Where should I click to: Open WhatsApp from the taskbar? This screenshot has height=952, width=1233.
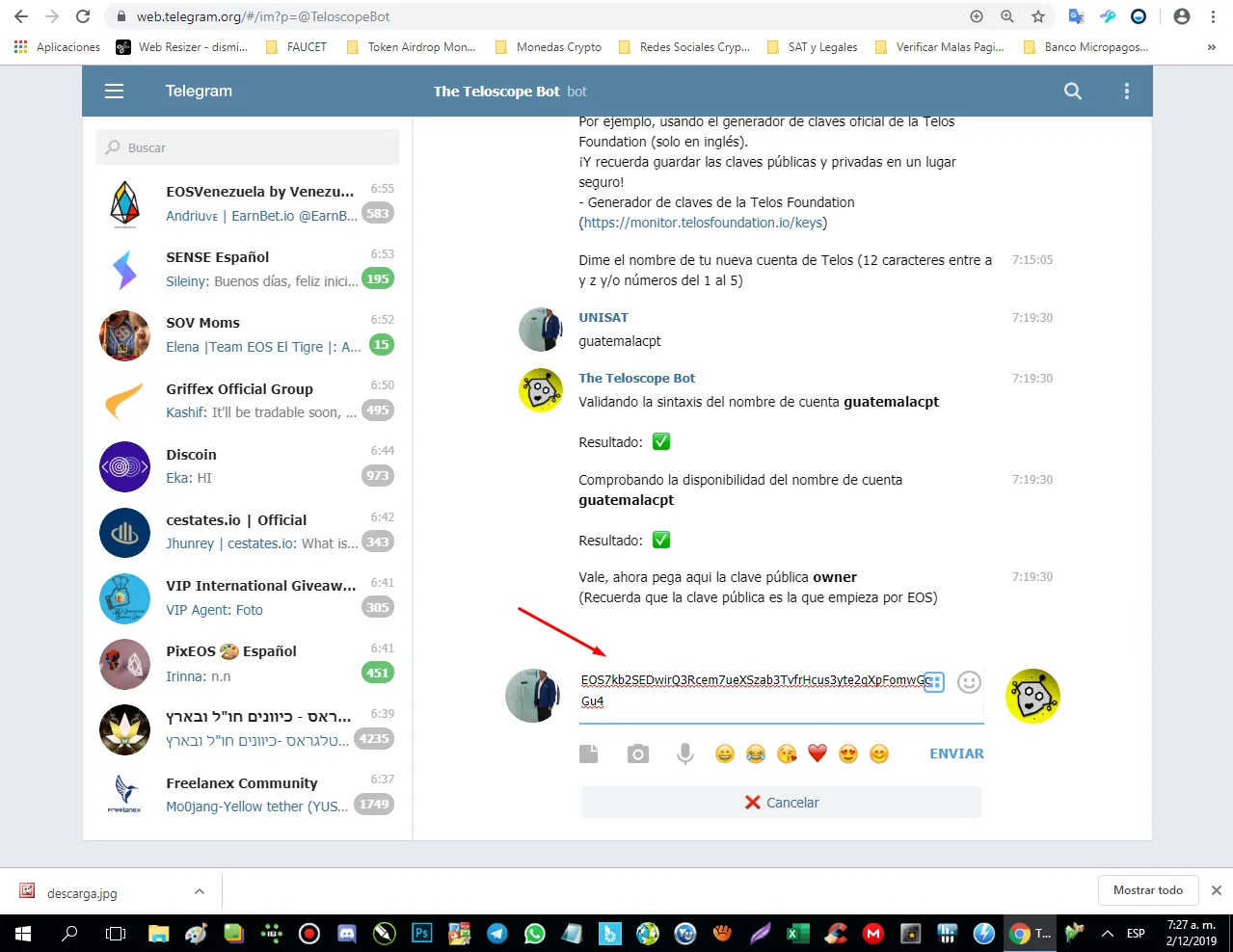(x=535, y=933)
